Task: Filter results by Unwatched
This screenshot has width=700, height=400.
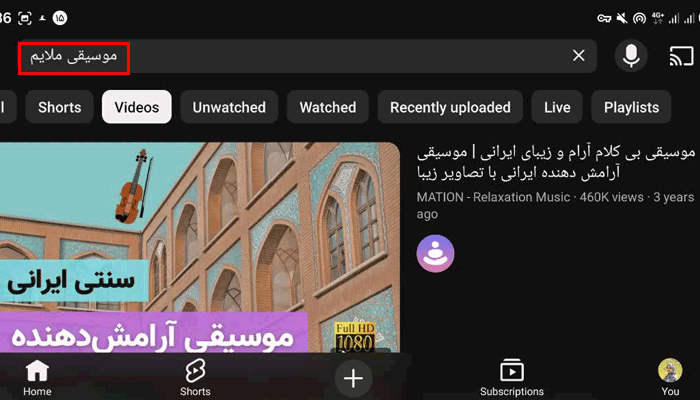Action: coord(229,107)
